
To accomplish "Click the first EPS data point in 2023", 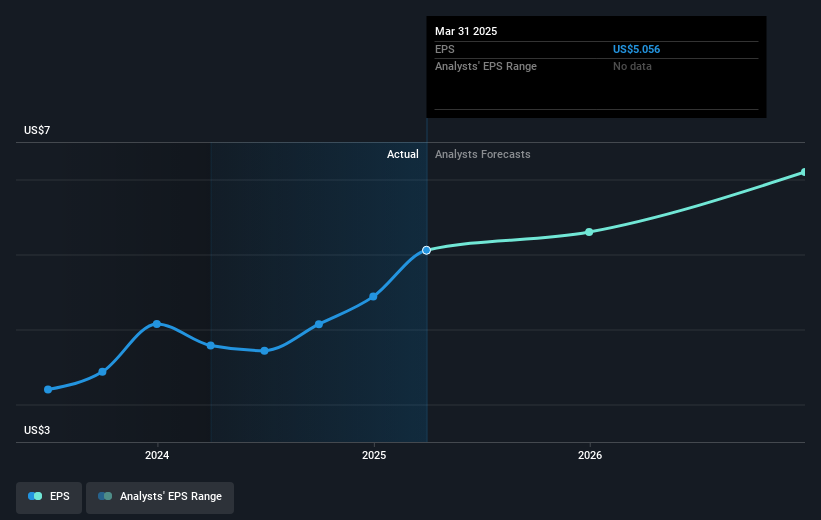I will coord(48,390).
